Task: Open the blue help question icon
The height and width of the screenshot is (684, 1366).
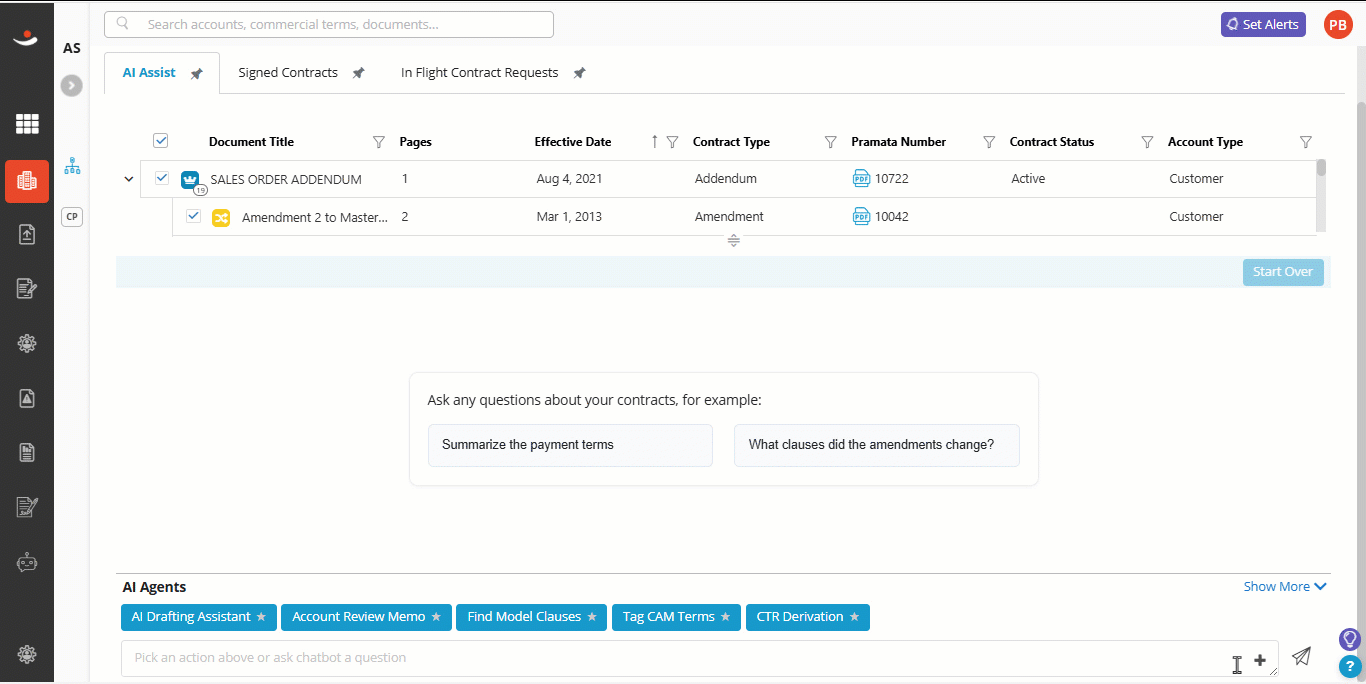Action: [1350, 666]
